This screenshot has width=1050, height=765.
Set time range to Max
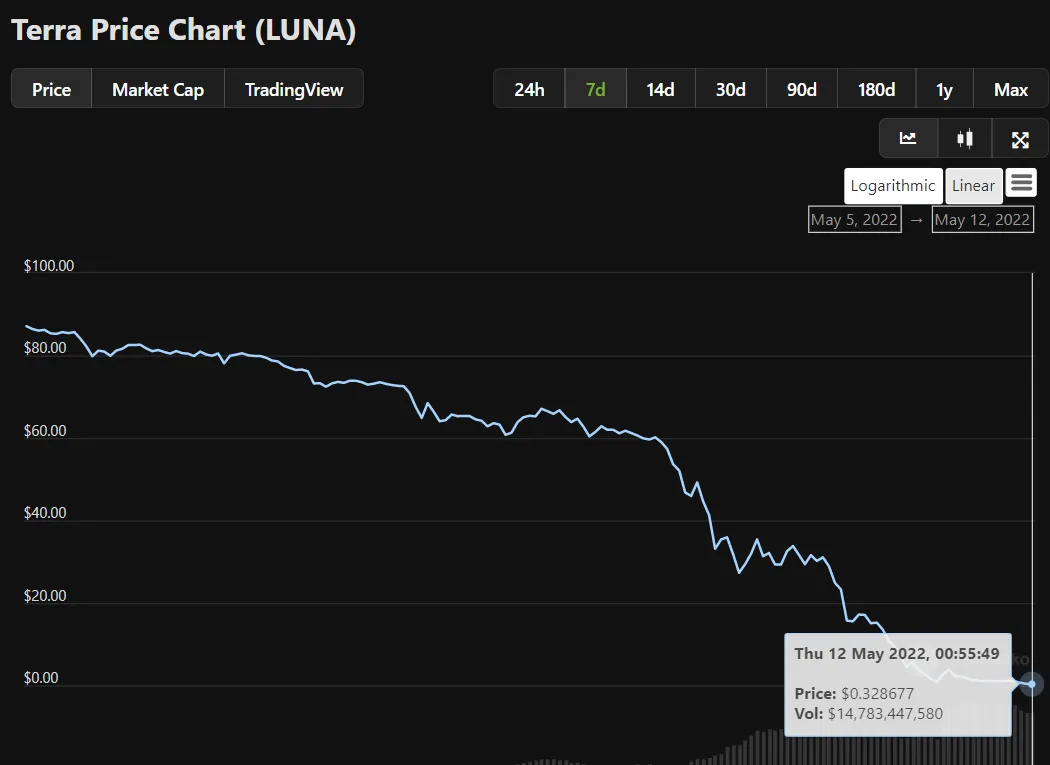click(1010, 89)
